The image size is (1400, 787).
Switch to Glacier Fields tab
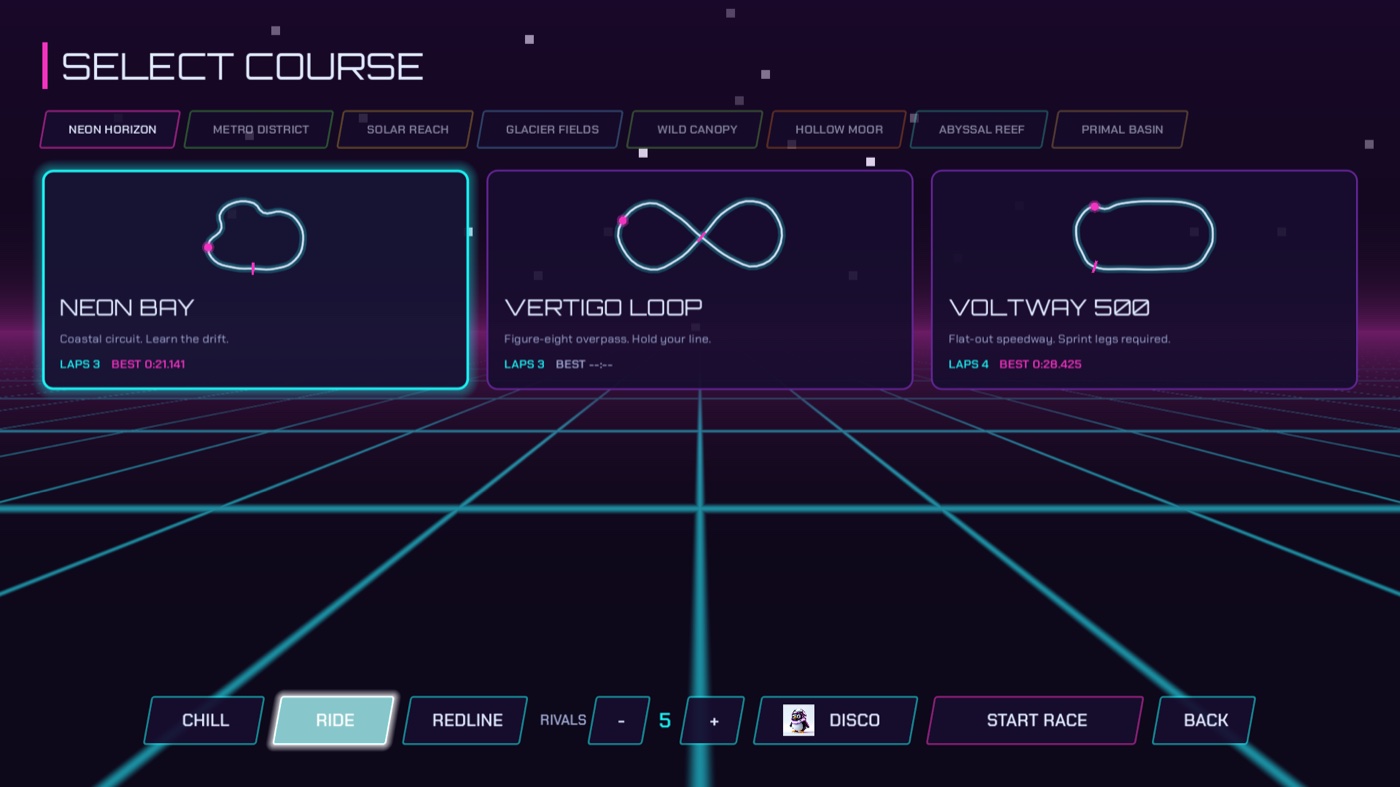pos(551,129)
